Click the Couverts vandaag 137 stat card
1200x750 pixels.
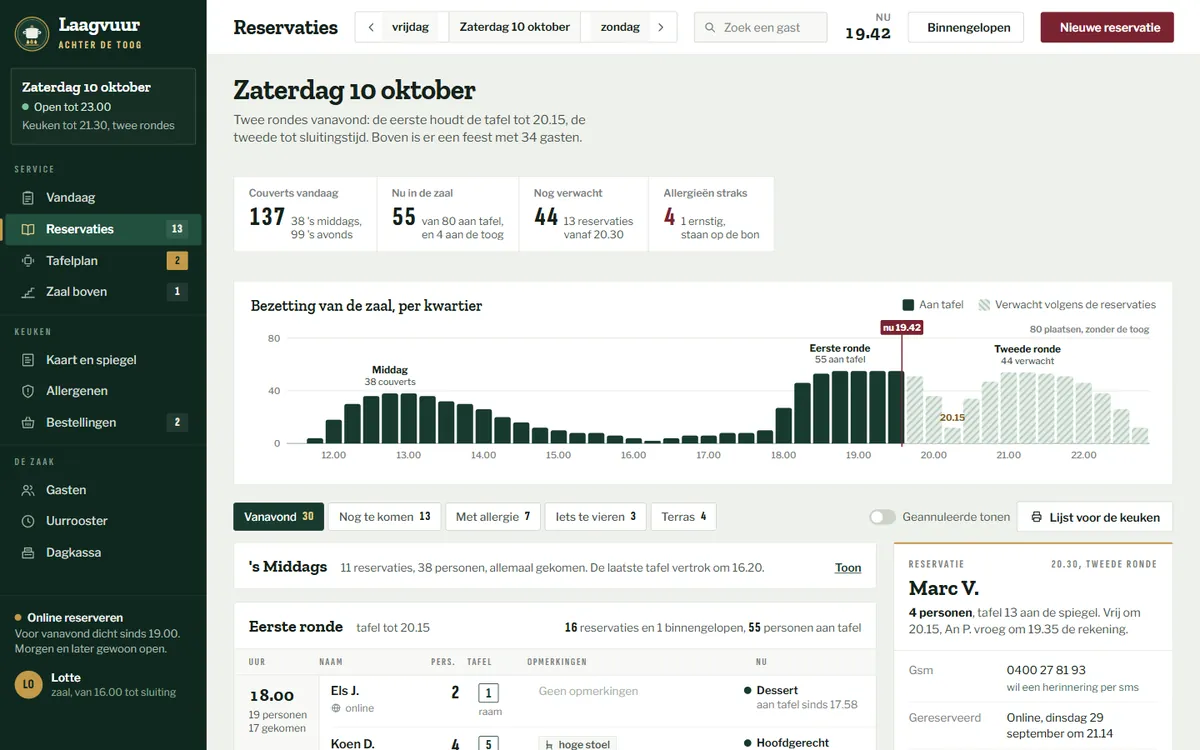click(x=305, y=214)
